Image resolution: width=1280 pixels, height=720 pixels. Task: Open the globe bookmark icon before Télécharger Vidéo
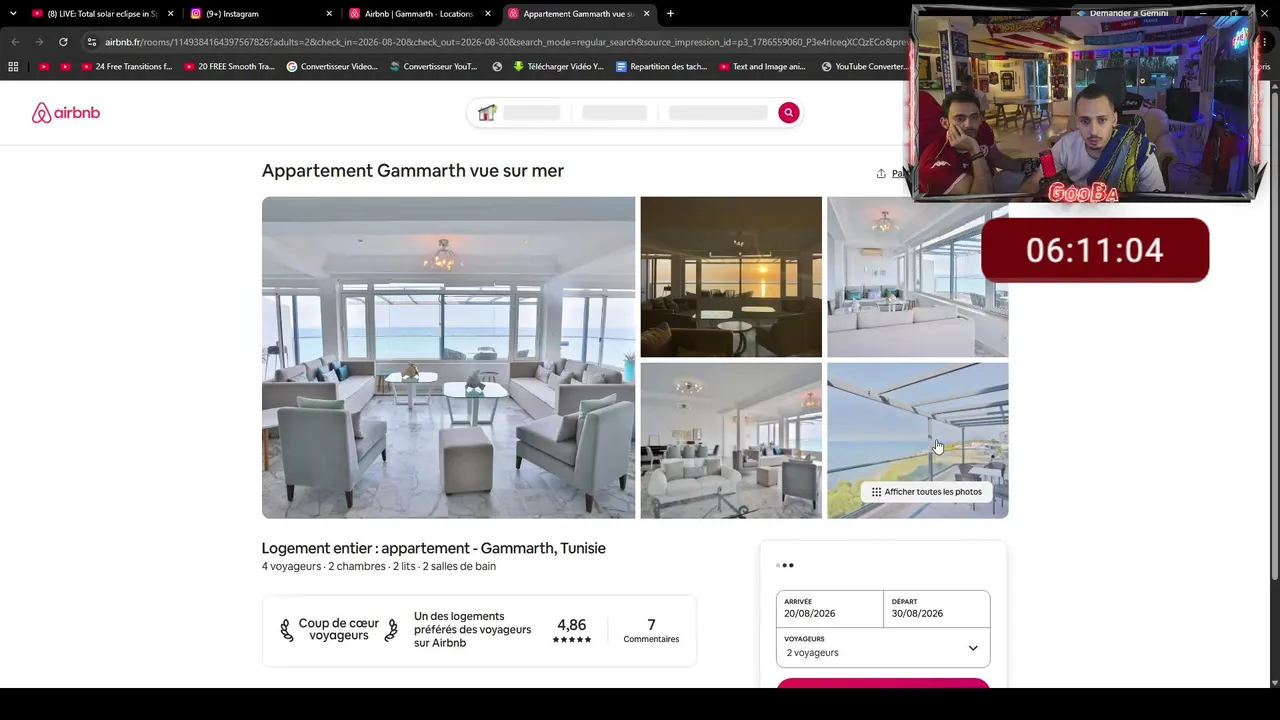coord(497,67)
